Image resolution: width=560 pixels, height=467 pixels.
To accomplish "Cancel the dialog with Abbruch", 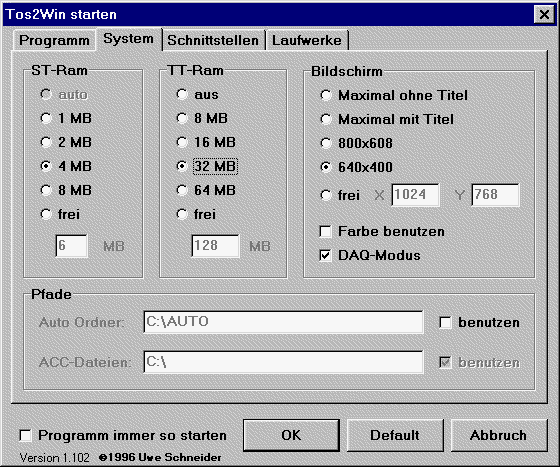I will (x=499, y=435).
